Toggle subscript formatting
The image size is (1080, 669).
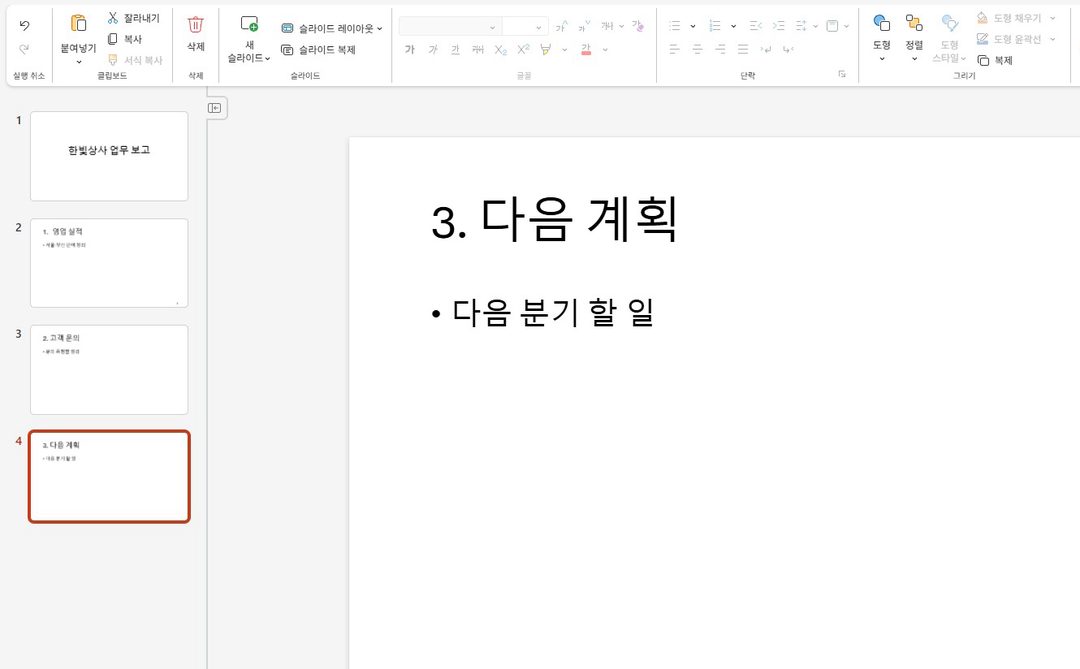[501, 50]
